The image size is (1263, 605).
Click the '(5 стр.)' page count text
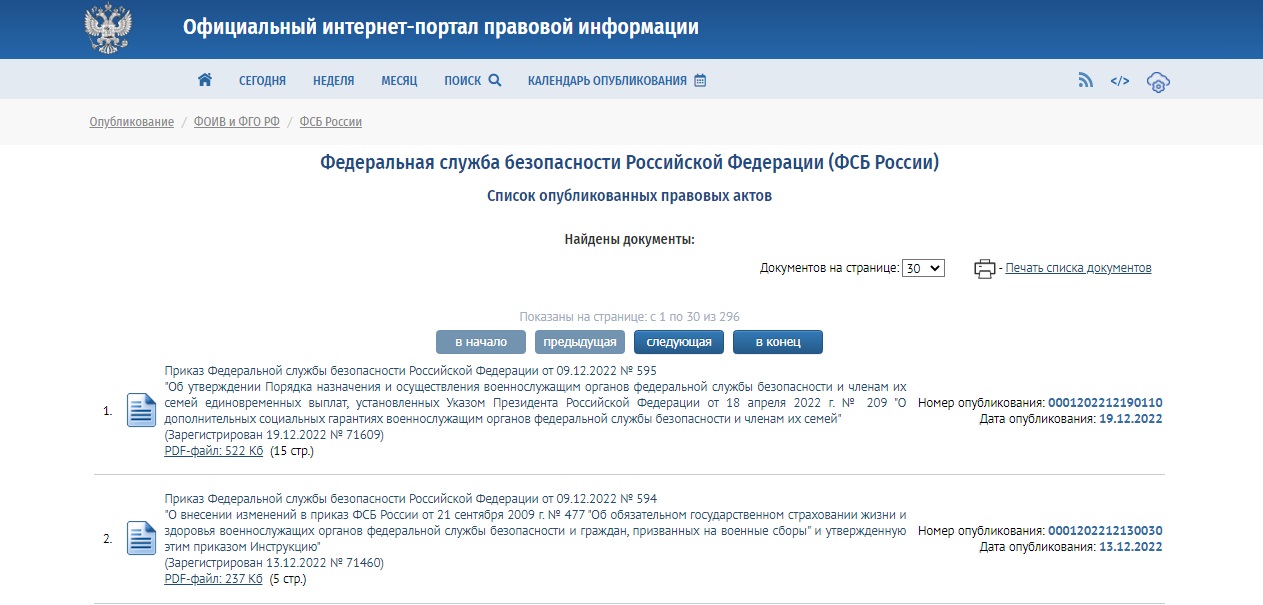tap(289, 578)
